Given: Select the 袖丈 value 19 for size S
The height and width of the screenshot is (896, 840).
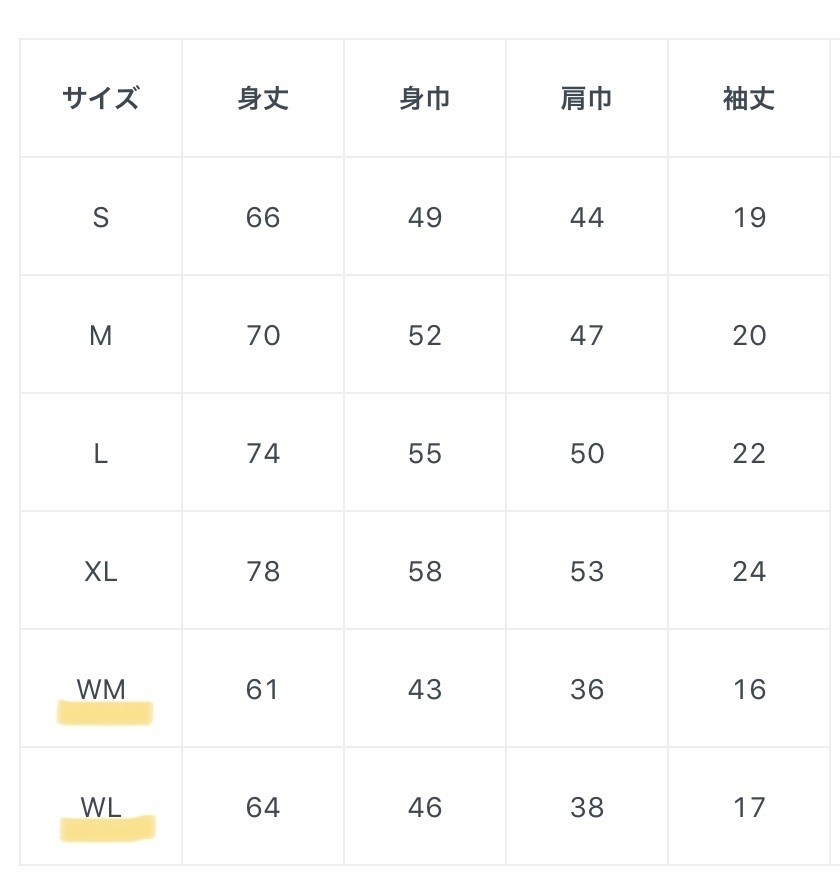Looking at the screenshot, I should pyautogui.click(x=749, y=217).
